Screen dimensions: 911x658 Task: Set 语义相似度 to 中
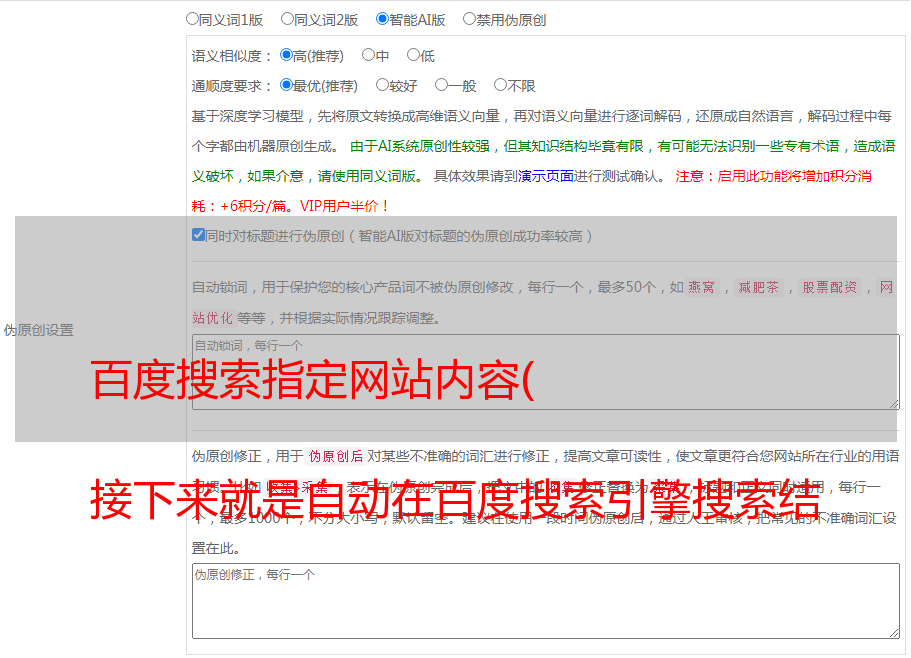pyautogui.click(x=368, y=55)
